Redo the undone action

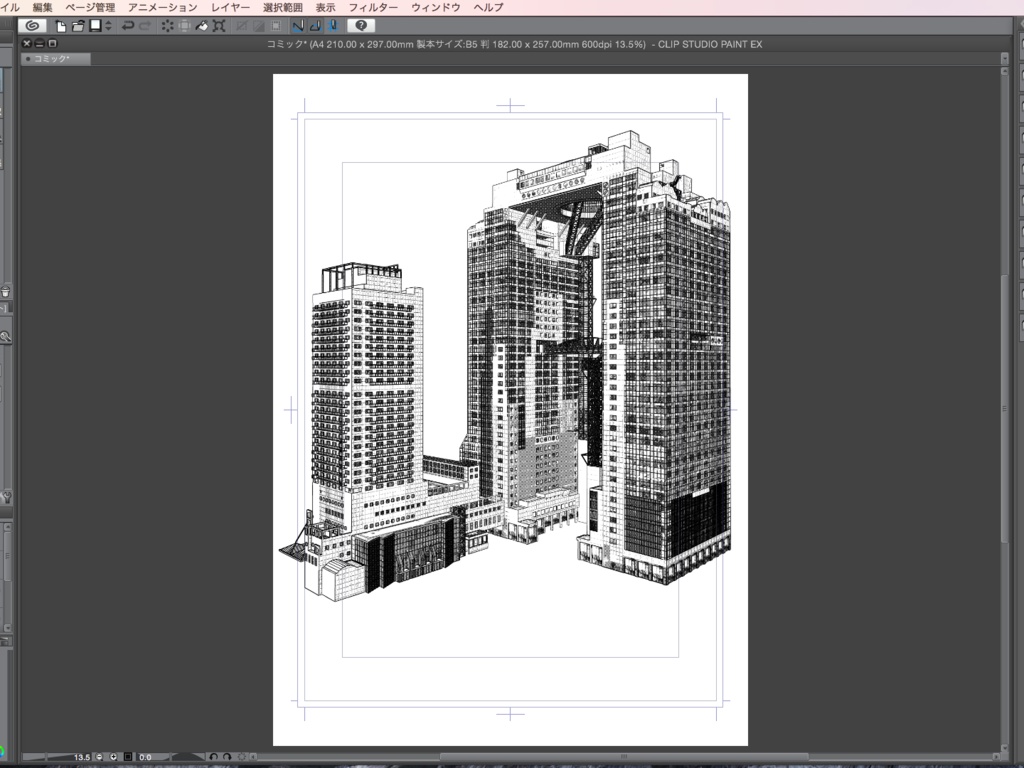(x=145, y=25)
